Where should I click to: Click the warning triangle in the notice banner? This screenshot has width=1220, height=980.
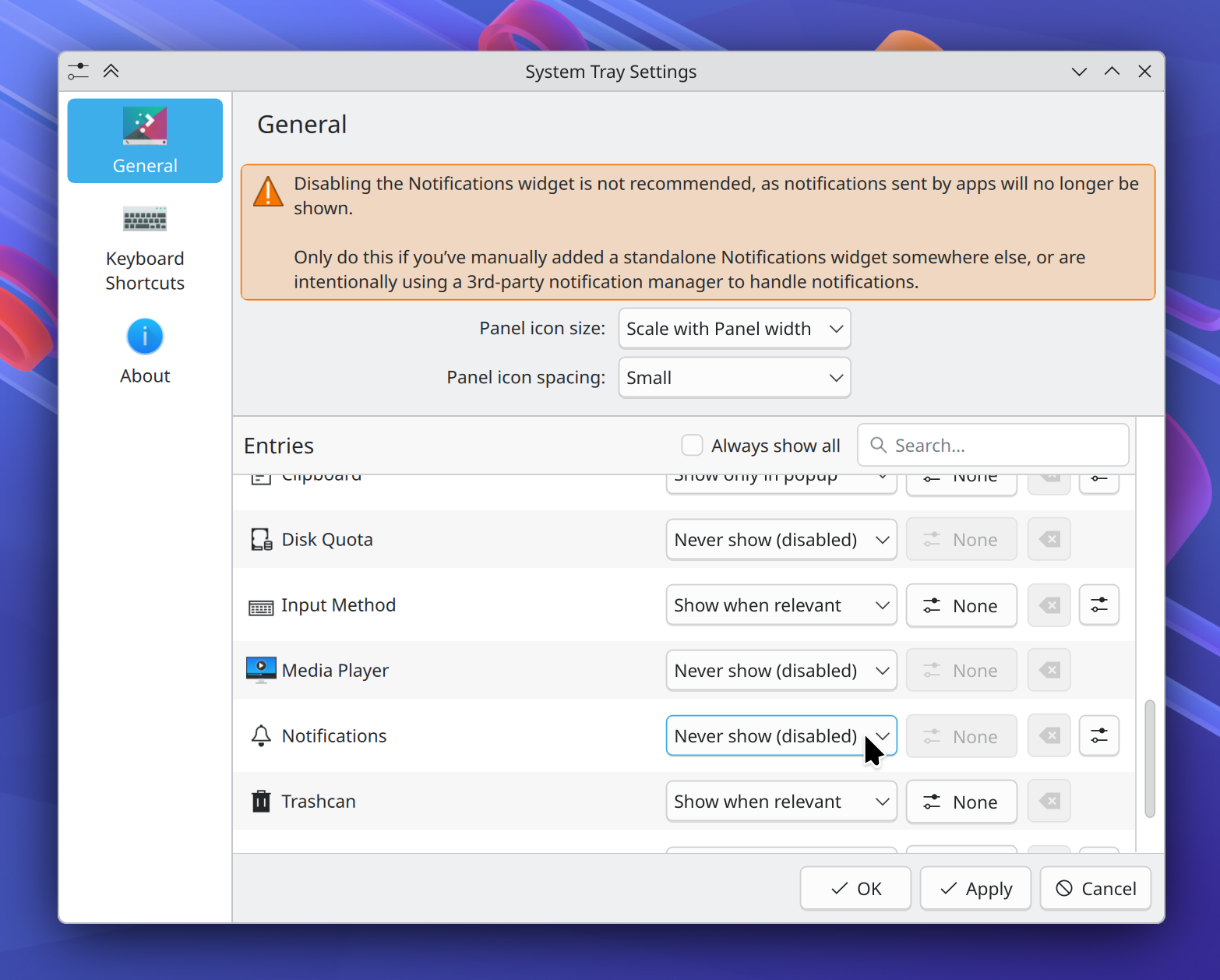tap(268, 192)
